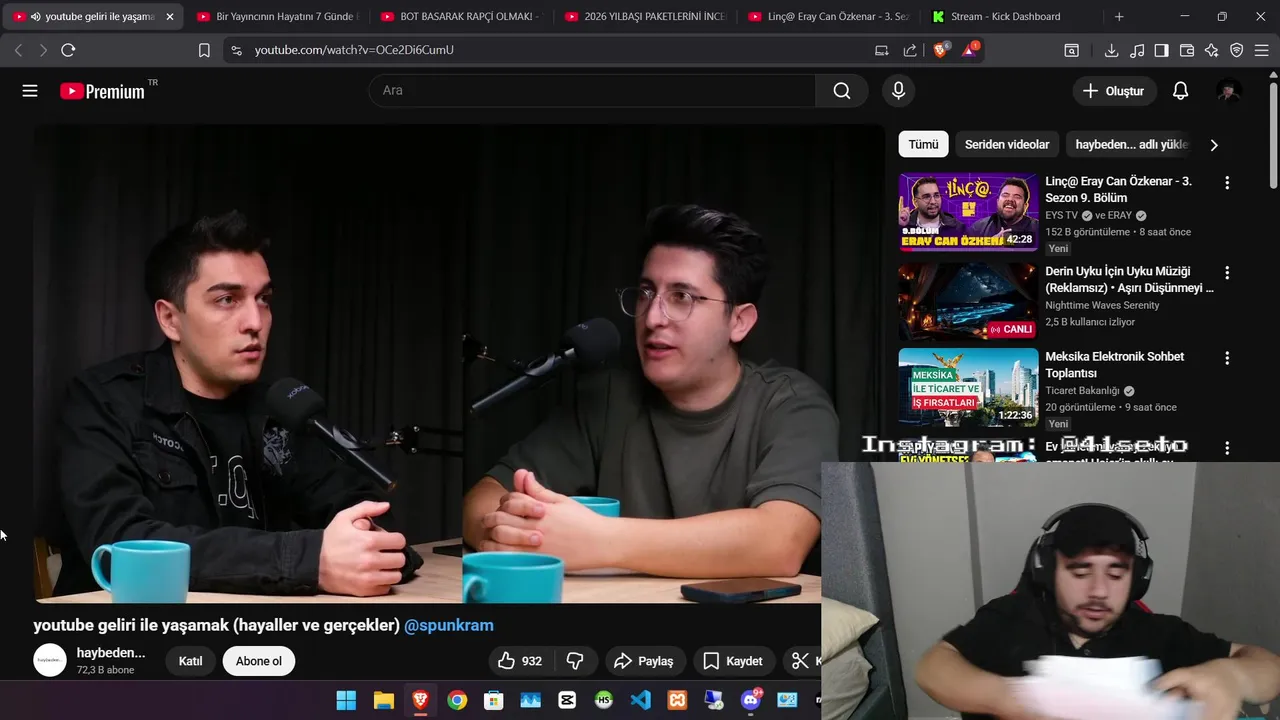Open Google Chrome from the taskbar
1280x720 pixels.
(457, 700)
